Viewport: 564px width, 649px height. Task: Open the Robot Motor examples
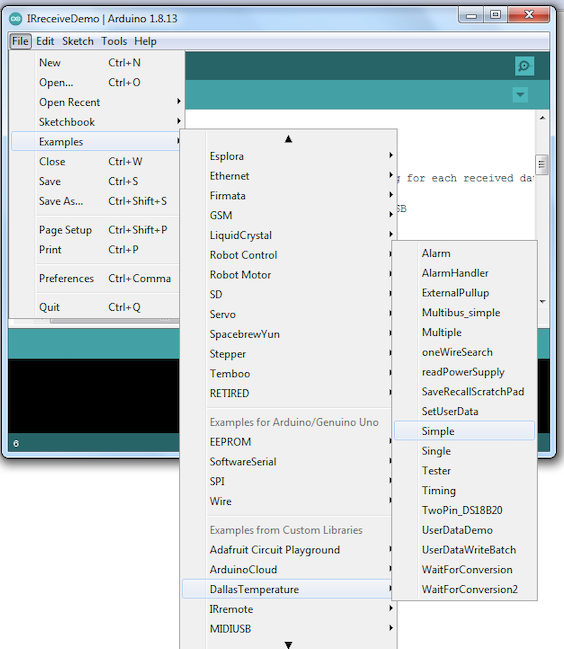(287, 275)
